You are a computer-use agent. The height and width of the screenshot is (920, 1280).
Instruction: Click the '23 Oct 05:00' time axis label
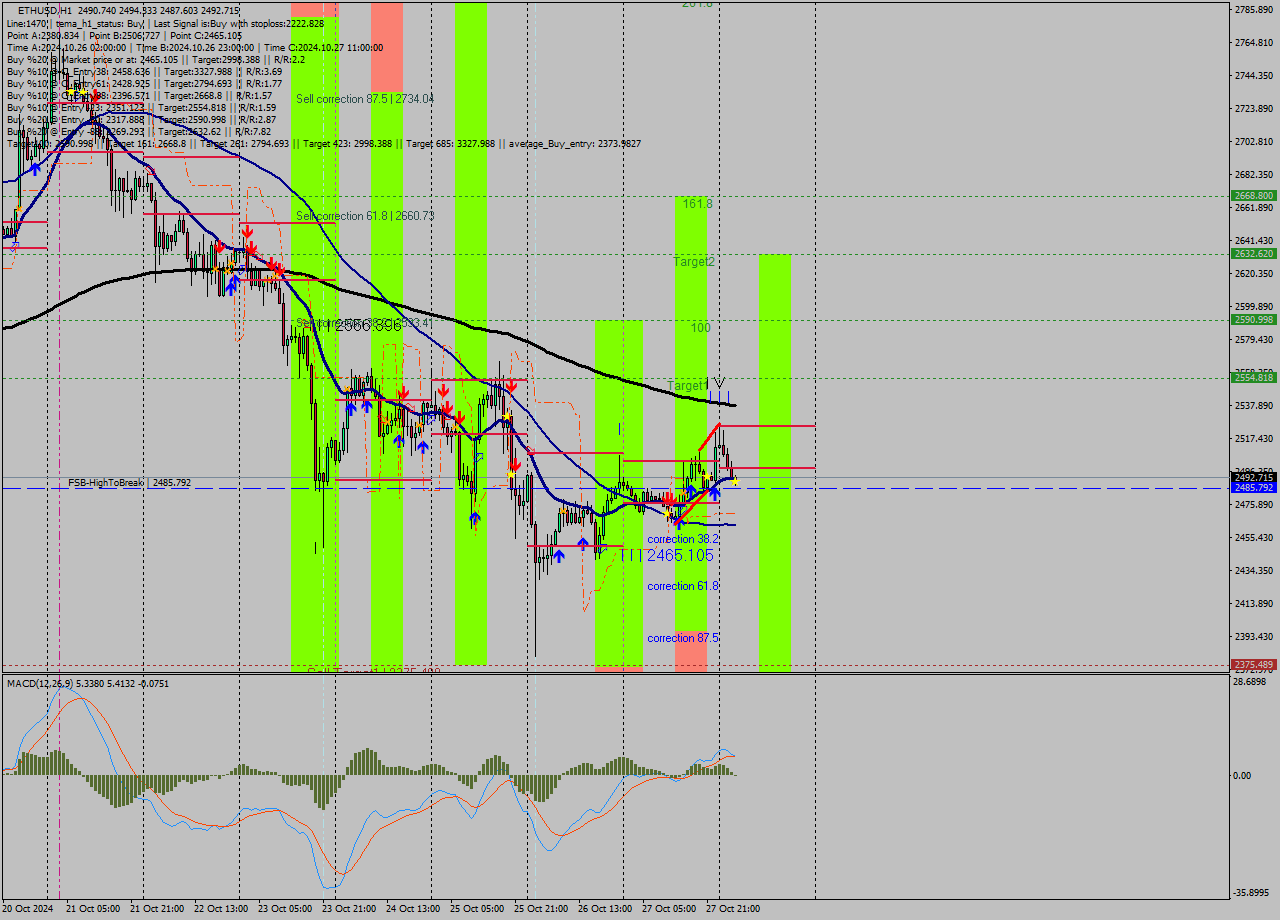tap(285, 909)
